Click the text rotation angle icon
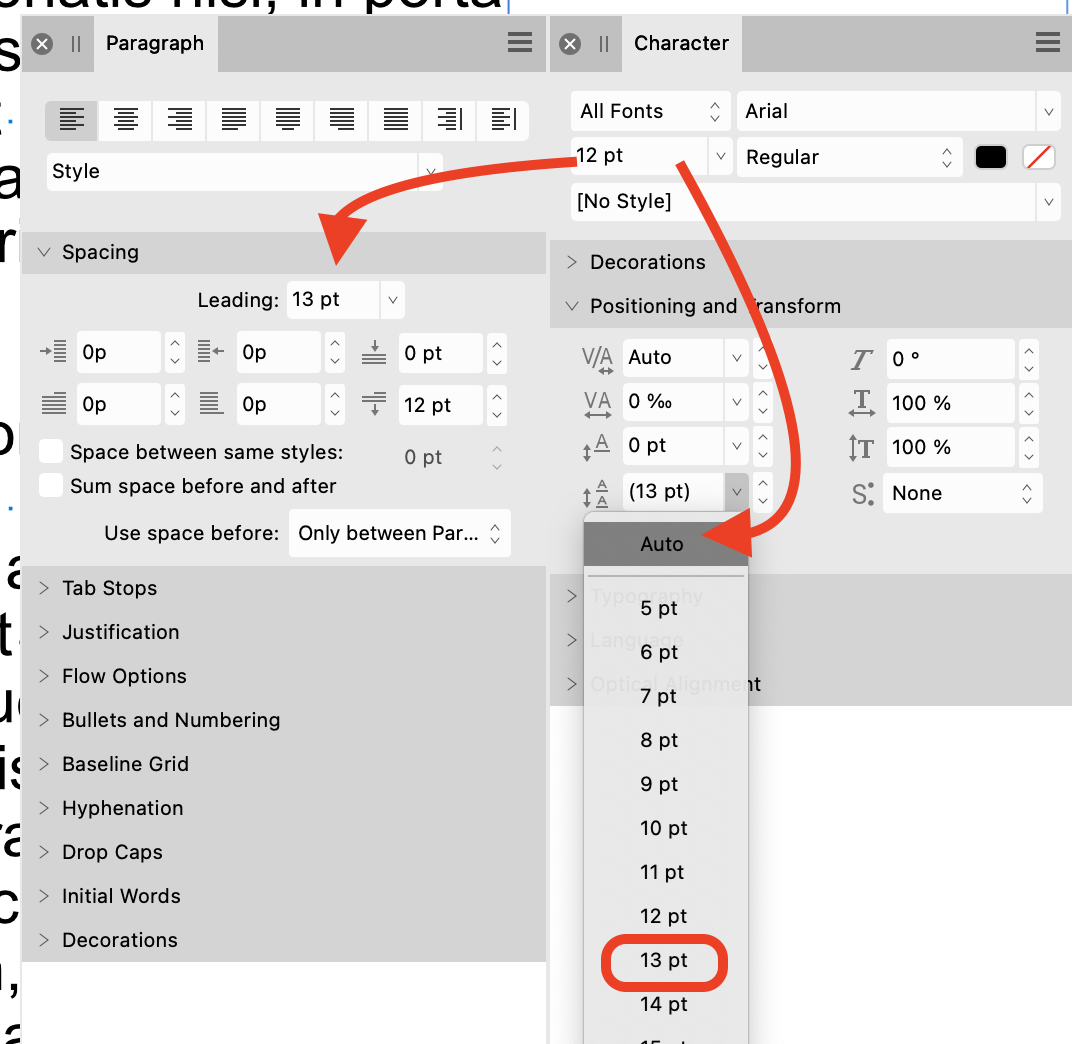The width and height of the screenshot is (1072, 1044). (x=862, y=358)
